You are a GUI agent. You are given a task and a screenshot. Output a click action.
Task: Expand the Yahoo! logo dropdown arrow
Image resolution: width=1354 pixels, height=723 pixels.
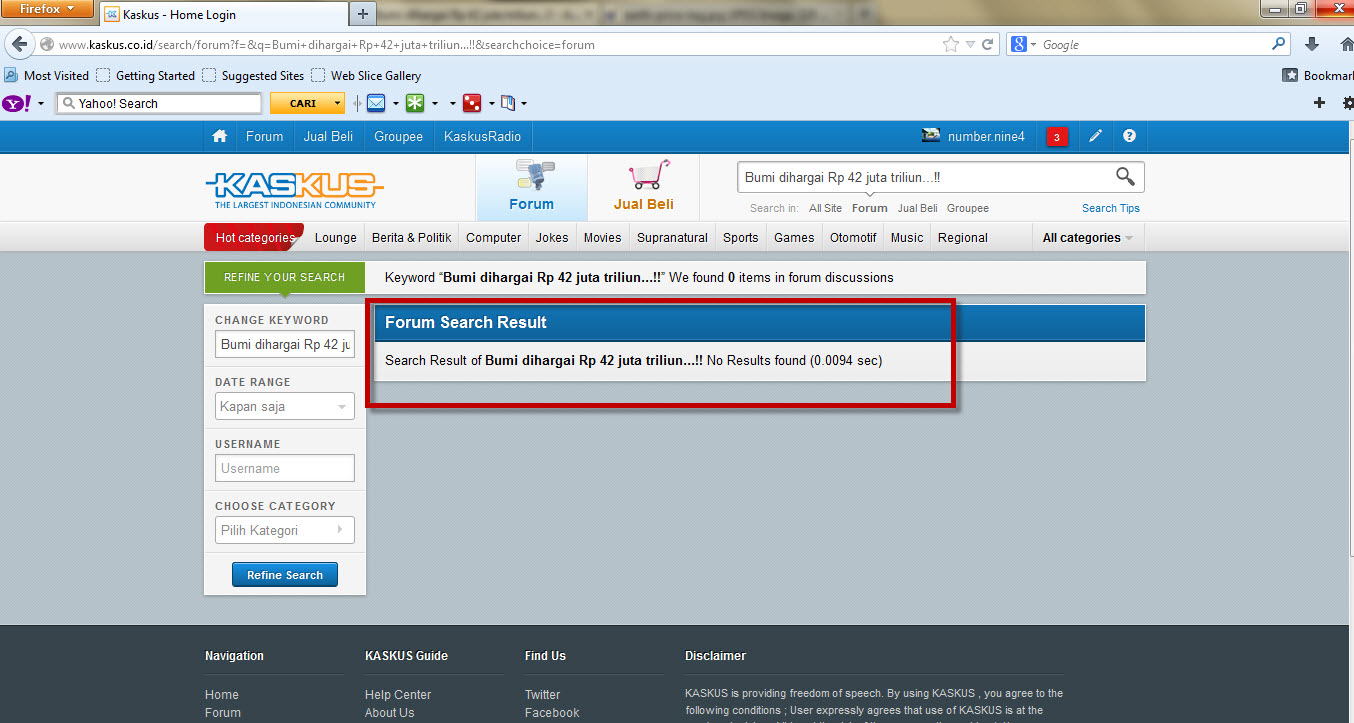pos(41,104)
